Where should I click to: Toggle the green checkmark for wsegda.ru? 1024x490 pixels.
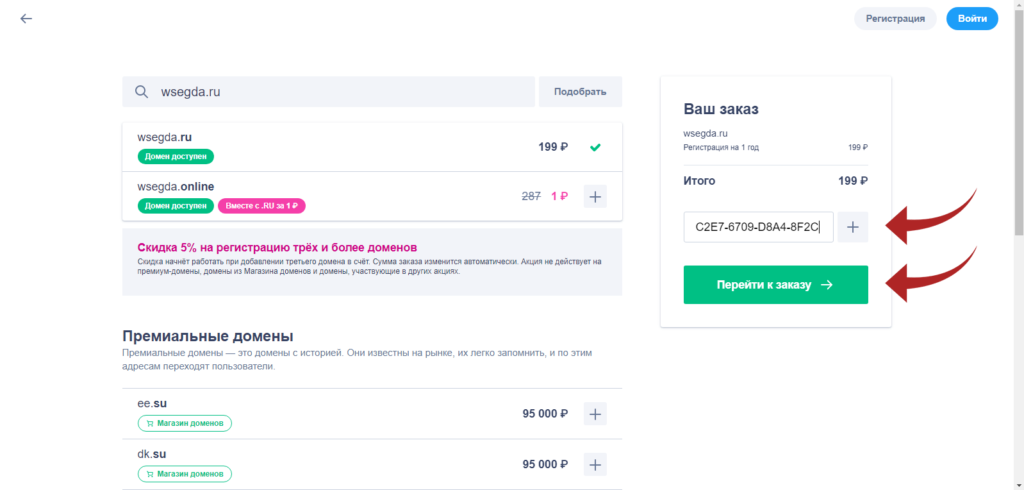[x=595, y=147]
